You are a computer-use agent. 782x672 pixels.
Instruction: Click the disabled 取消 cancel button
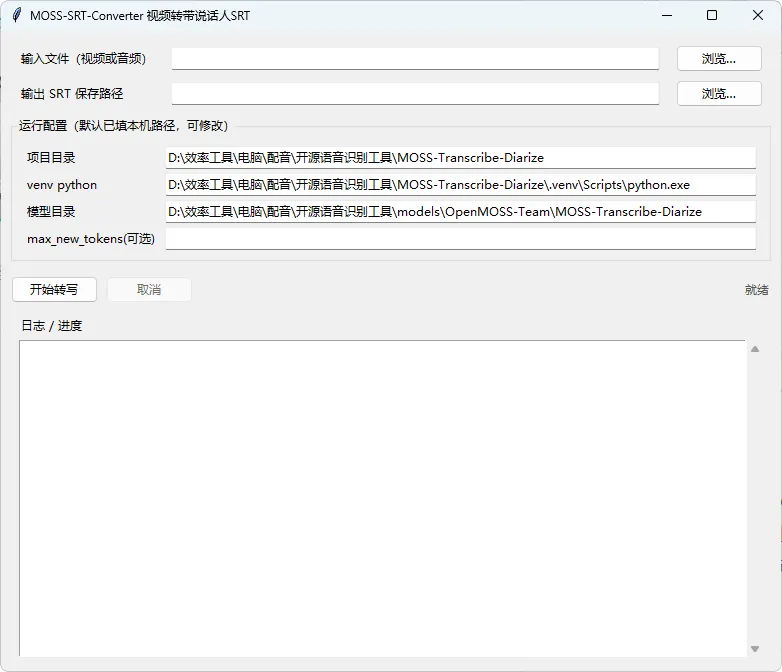[x=149, y=289]
